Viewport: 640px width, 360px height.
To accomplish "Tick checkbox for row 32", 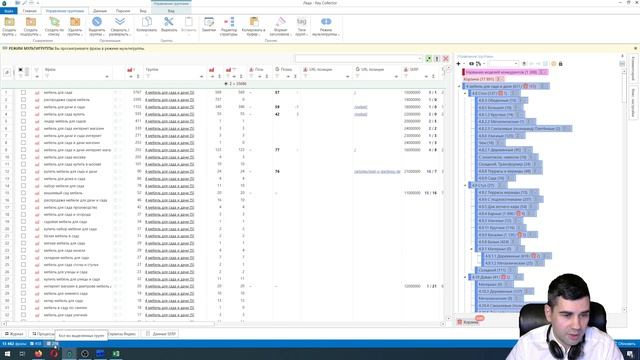I will pos(23,315).
